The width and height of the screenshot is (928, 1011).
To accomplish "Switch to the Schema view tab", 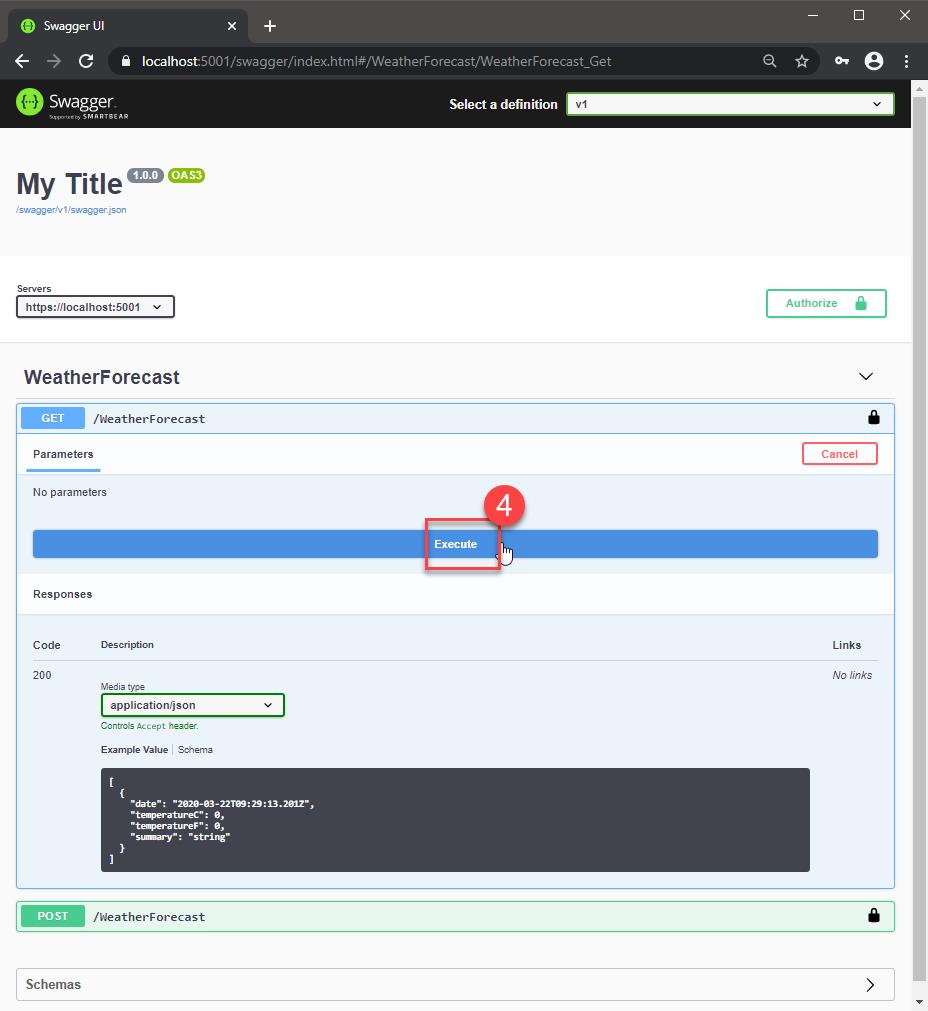I will coord(196,749).
